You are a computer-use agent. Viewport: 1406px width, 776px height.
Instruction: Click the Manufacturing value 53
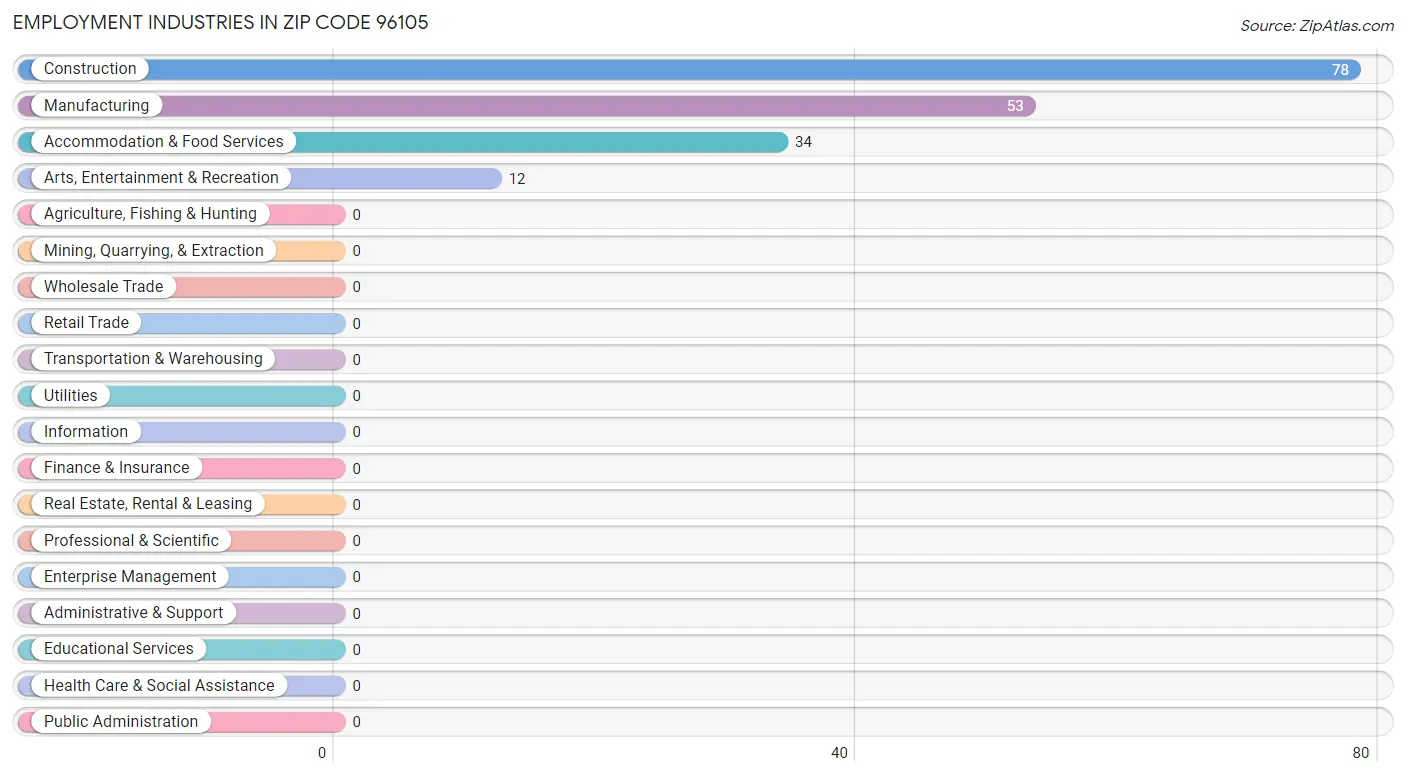[x=1015, y=106]
